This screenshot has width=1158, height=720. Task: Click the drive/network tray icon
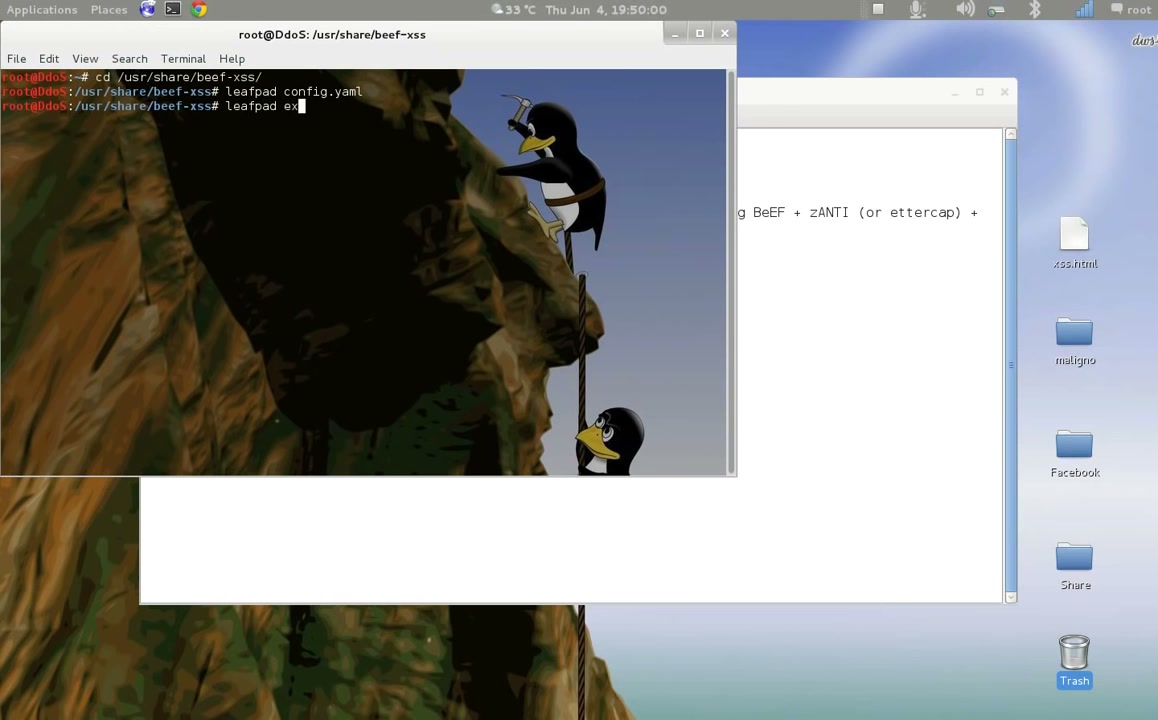point(996,10)
